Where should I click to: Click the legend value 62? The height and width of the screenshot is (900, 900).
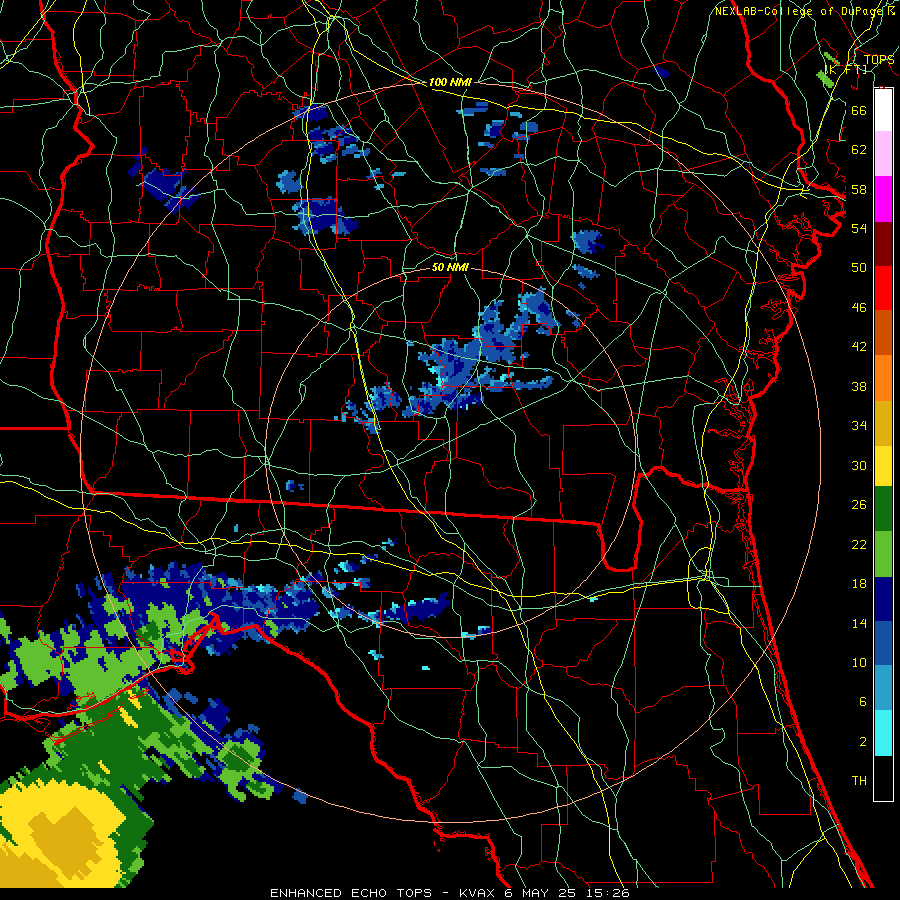859,150
